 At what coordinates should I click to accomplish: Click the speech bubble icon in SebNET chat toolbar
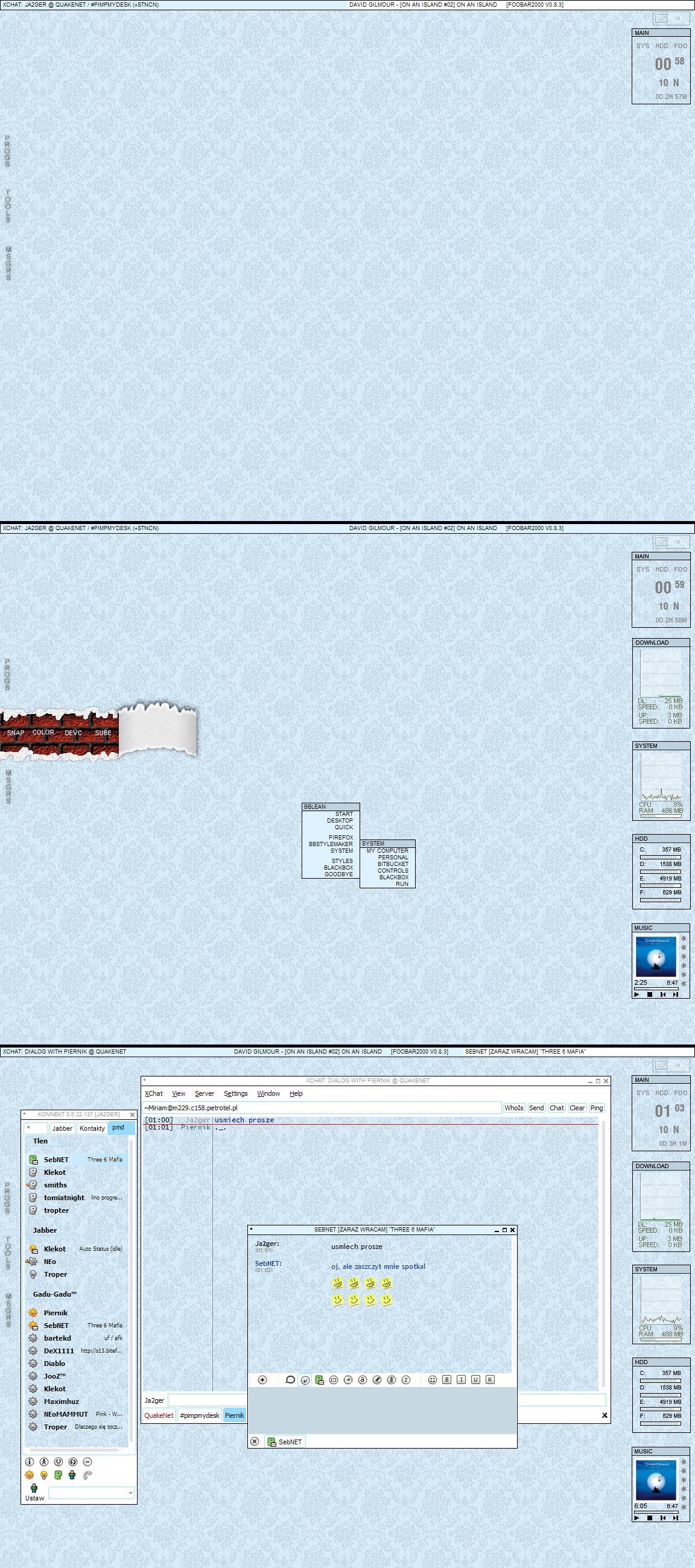[x=290, y=1380]
